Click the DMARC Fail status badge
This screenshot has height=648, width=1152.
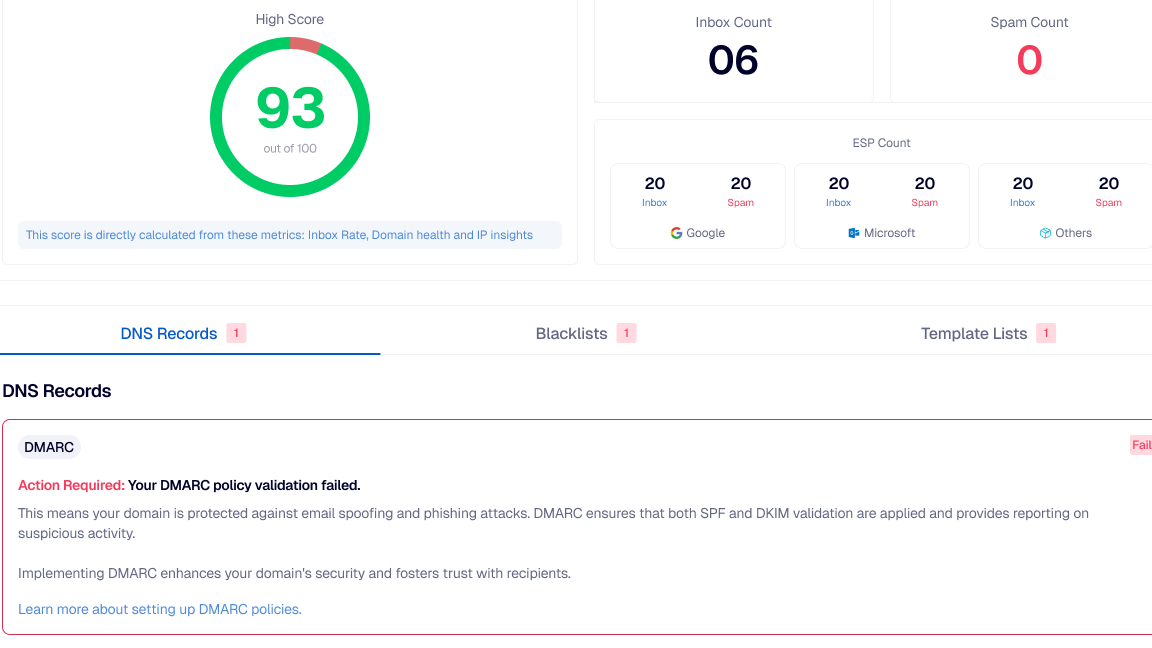[x=1140, y=445]
